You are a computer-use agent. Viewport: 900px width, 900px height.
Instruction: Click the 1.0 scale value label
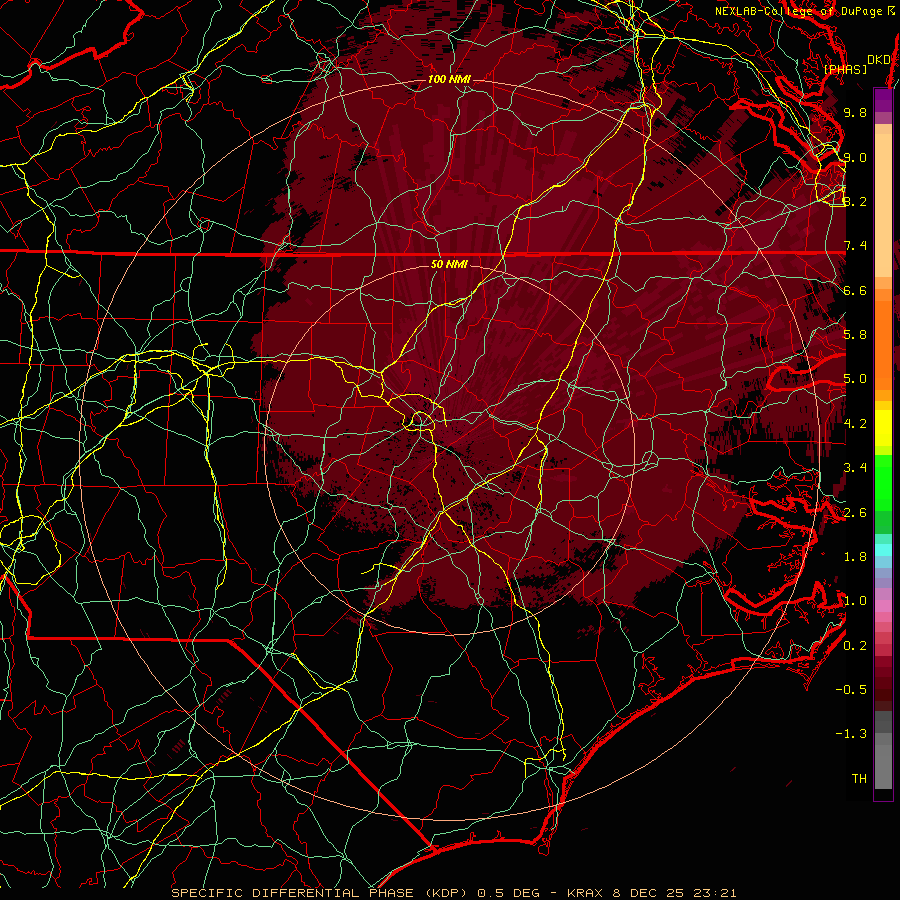(855, 601)
